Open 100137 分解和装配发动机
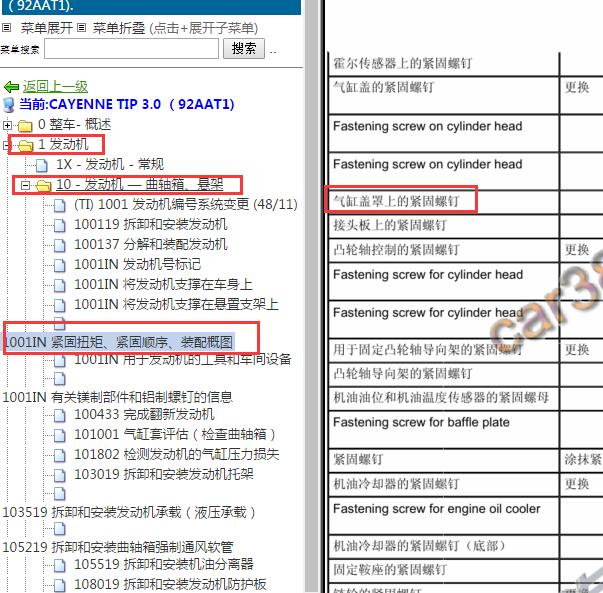This screenshot has height=593, width=603. pos(151,245)
